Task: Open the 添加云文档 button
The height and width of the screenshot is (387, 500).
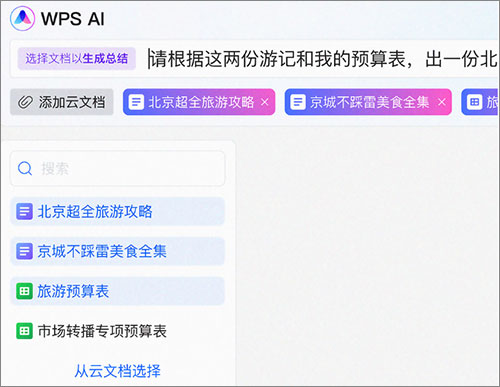Action: pyautogui.click(x=62, y=102)
